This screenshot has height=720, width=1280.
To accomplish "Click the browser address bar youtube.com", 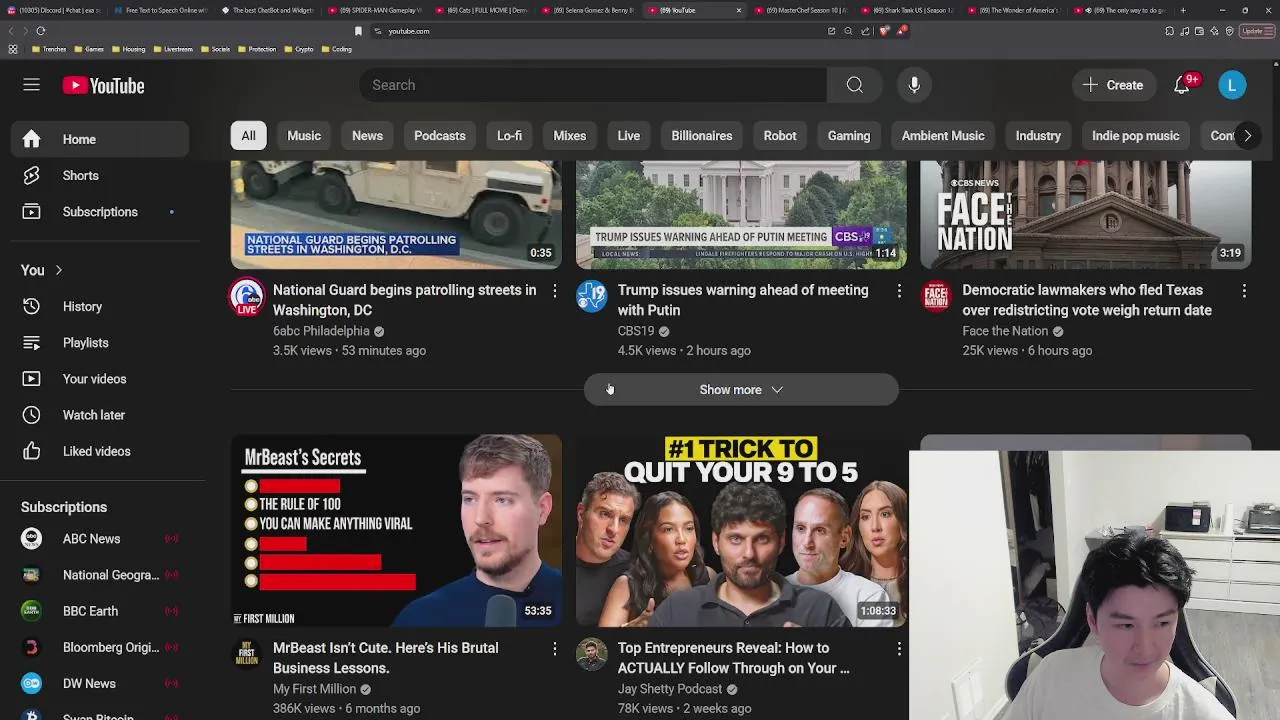I will 408,31.
